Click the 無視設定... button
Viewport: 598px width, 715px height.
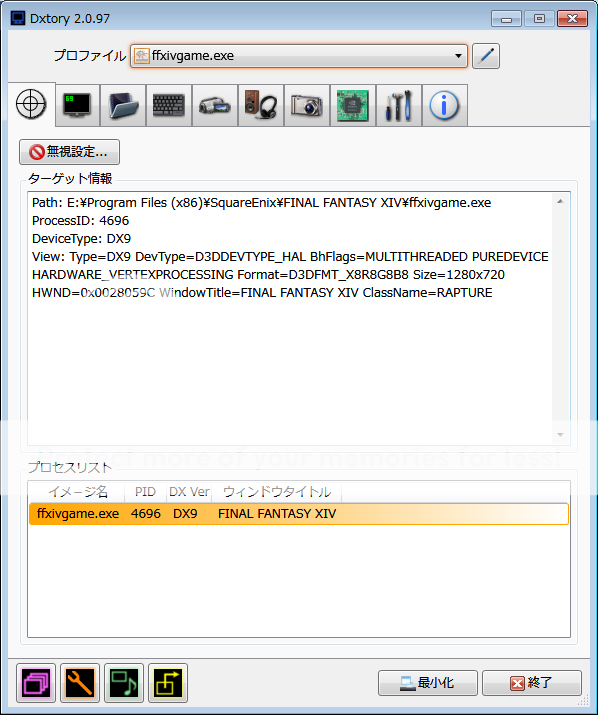(x=69, y=152)
